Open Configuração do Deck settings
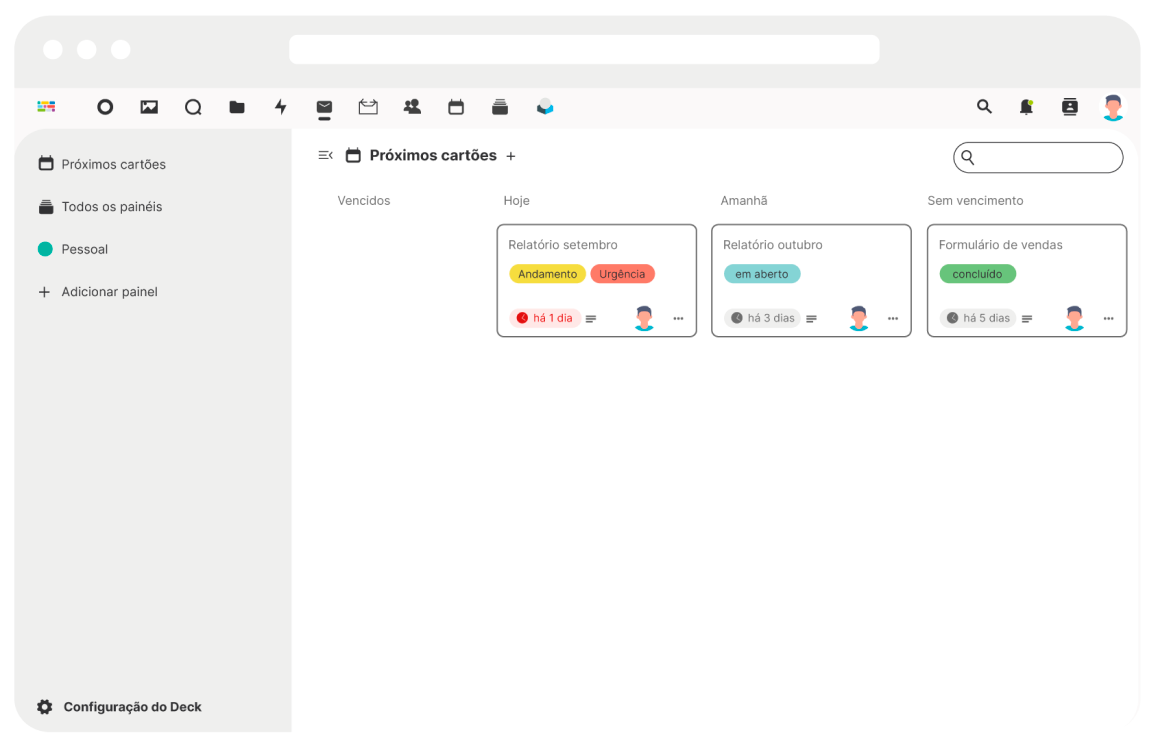Screen dimensions: 1163x748 pos(132,707)
